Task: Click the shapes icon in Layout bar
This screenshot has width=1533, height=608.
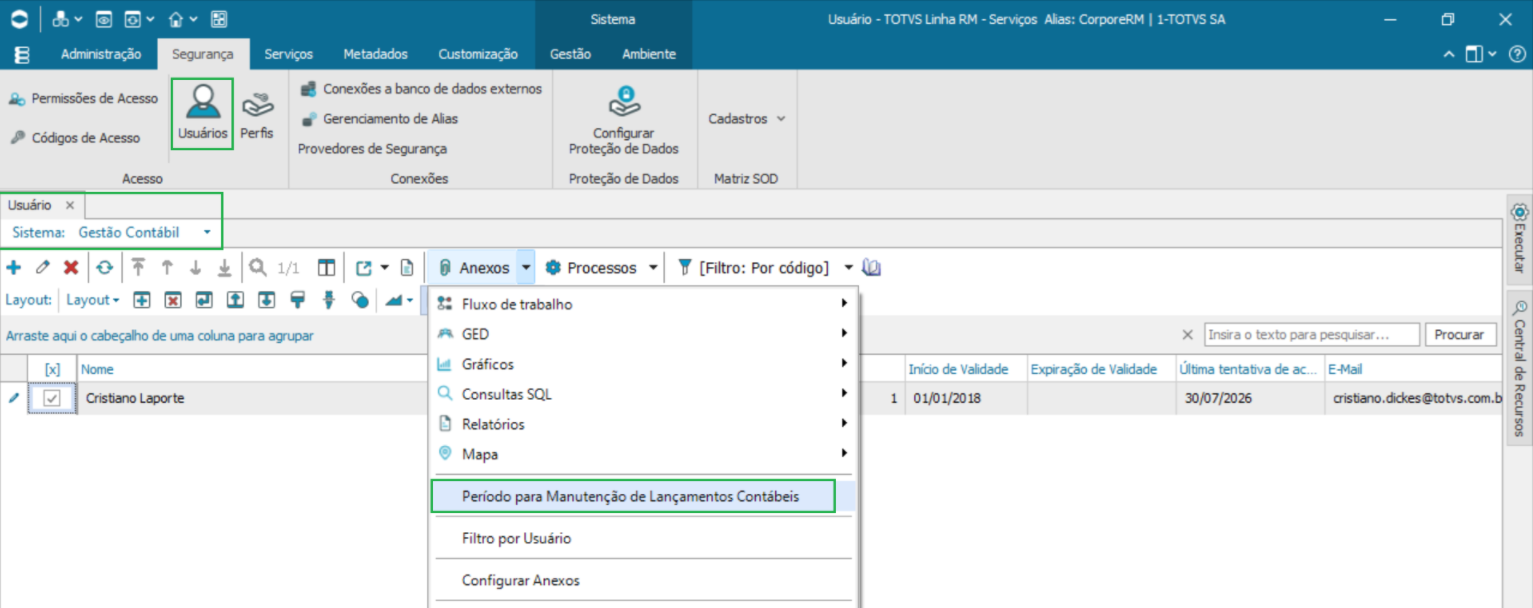Action: click(x=360, y=299)
